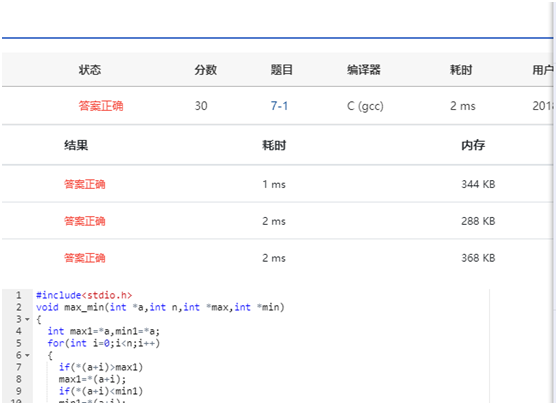Viewport: 558px width, 405px height.
Task: Open problem link 7-1
Action: (279, 106)
